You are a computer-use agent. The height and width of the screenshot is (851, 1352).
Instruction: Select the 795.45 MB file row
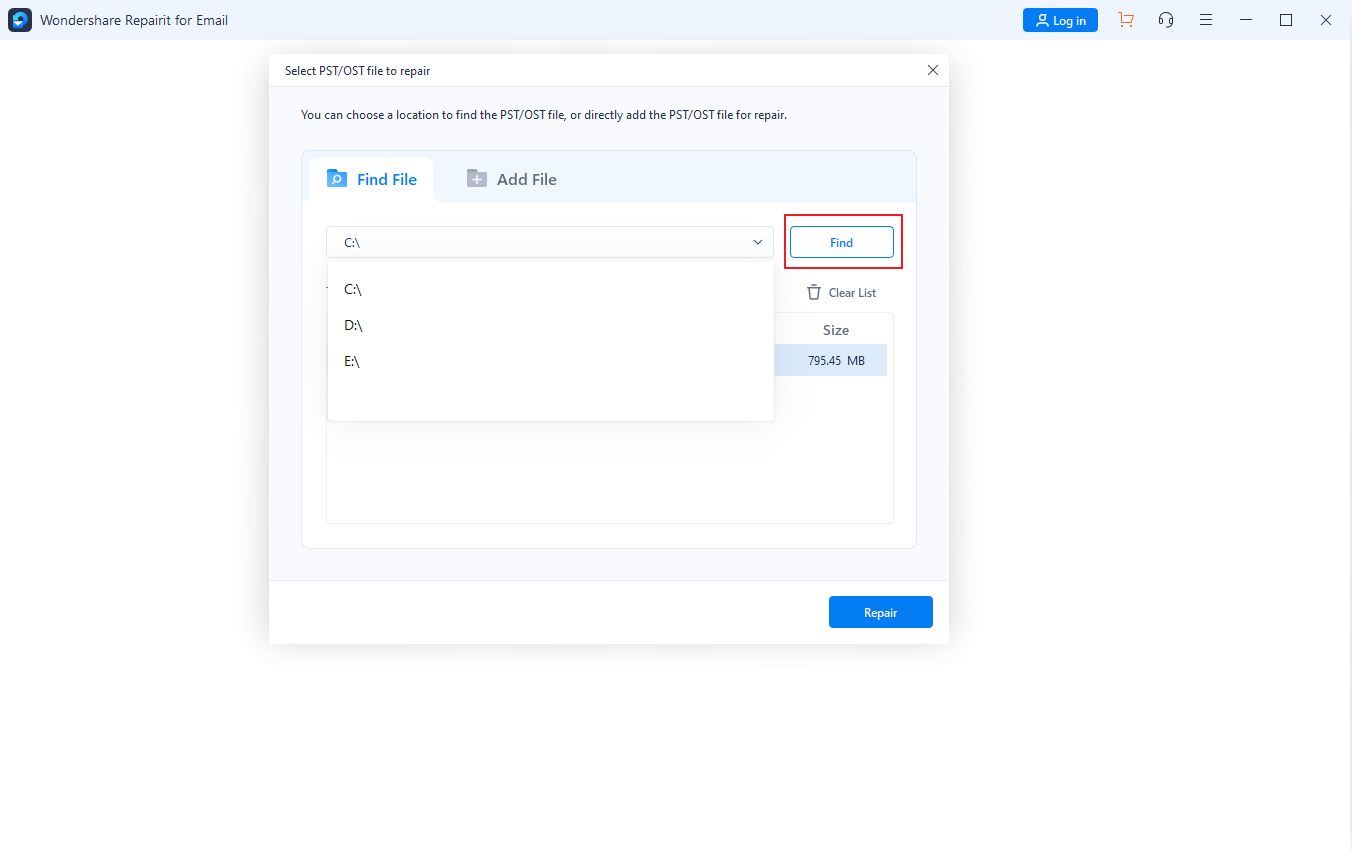[835, 361]
